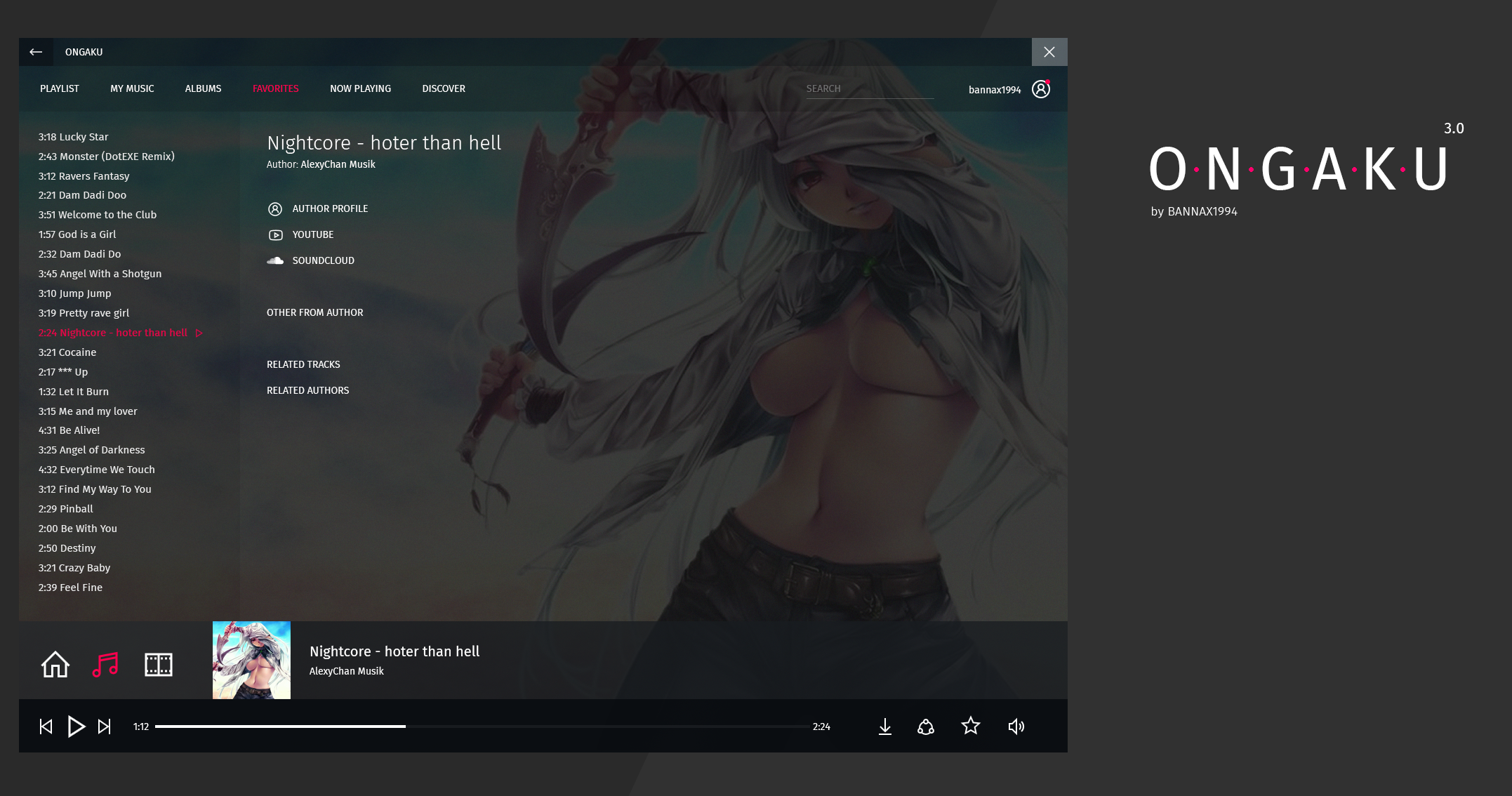Click the music note icon in player bar

click(x=106, y=664)
